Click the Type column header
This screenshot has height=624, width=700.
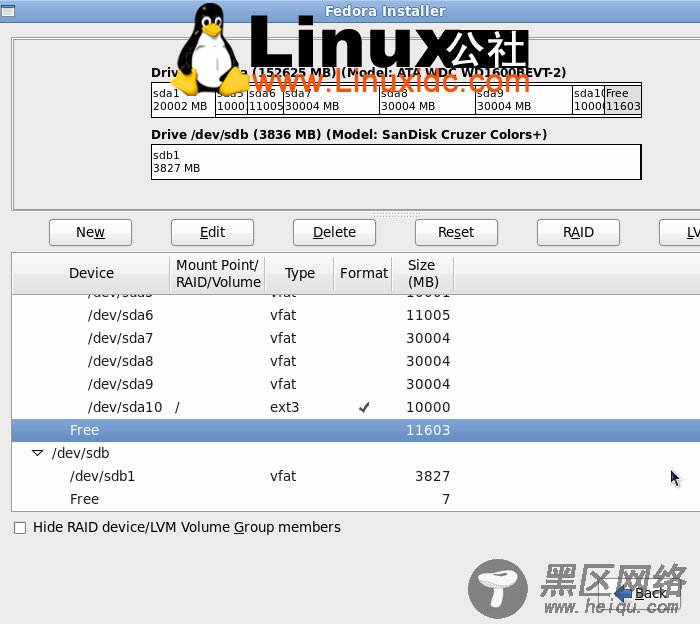pos(300,273)
